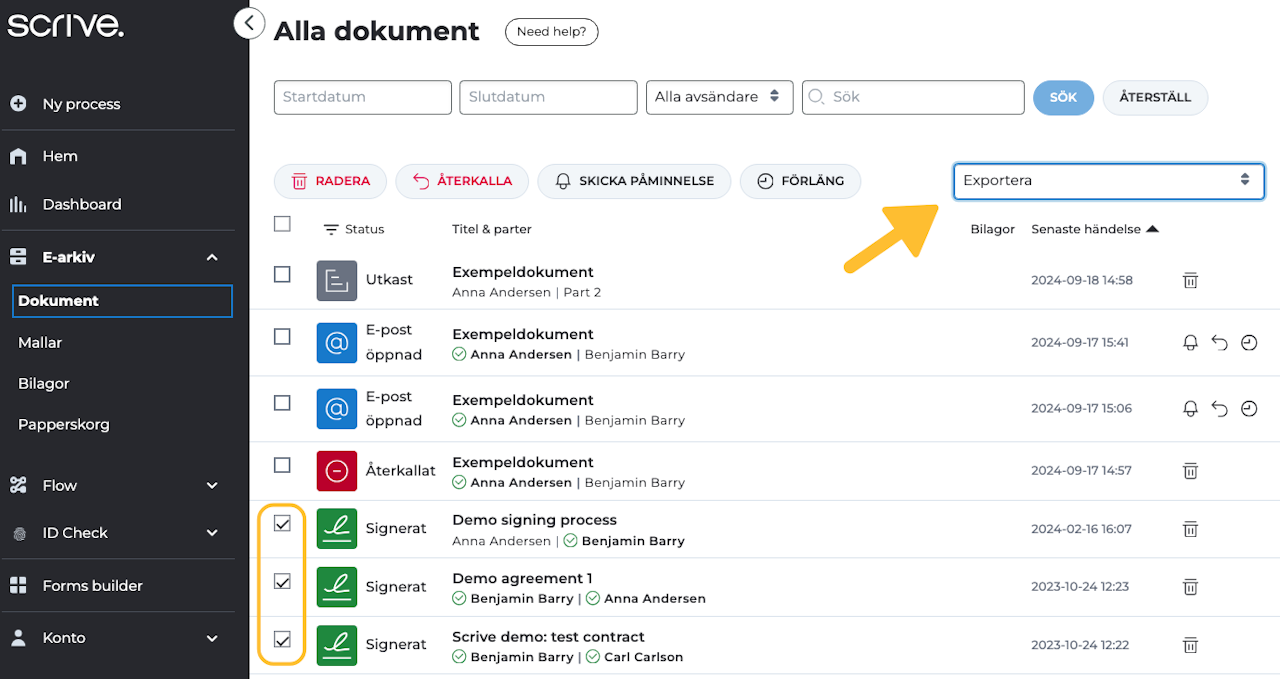Toggle the select-all checkbox in header

coord(283,224)
